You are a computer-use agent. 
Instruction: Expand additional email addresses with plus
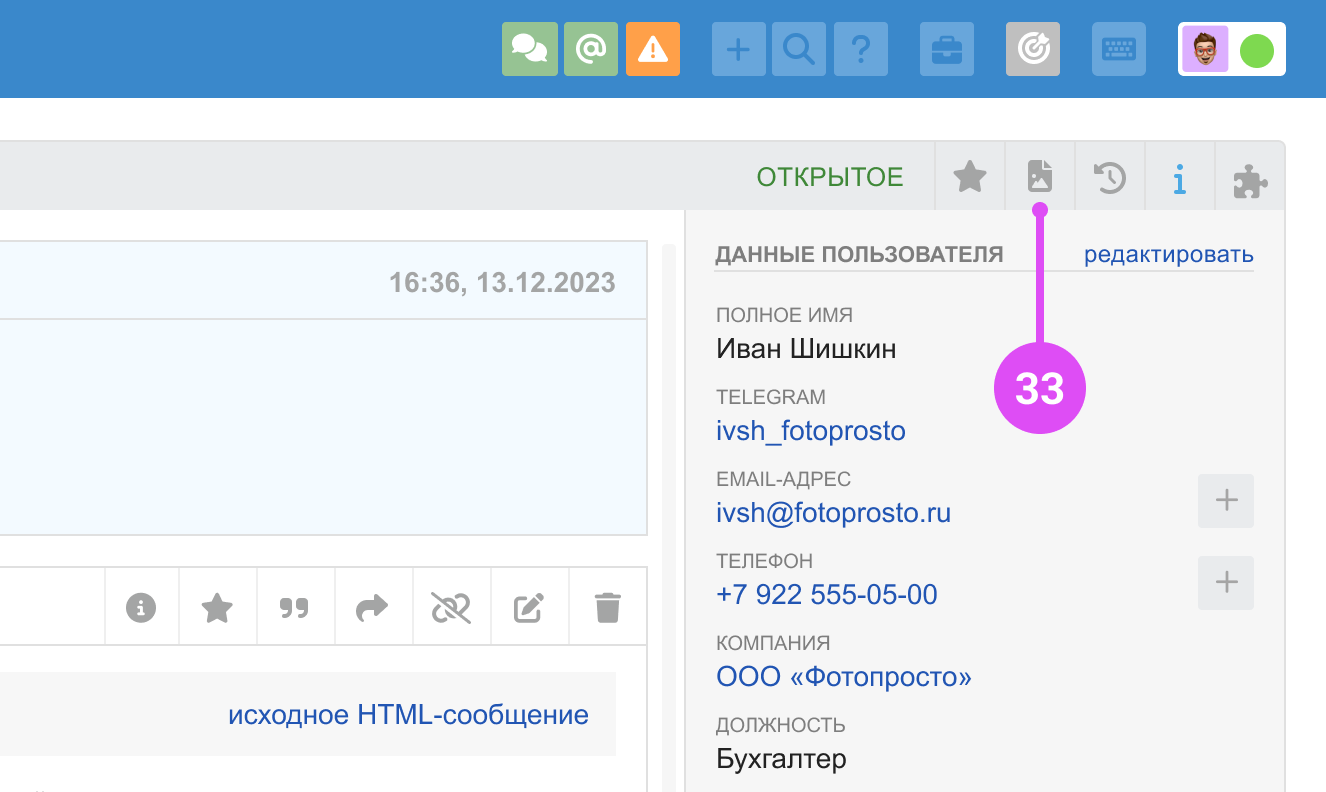click(x=1226, y=500)
